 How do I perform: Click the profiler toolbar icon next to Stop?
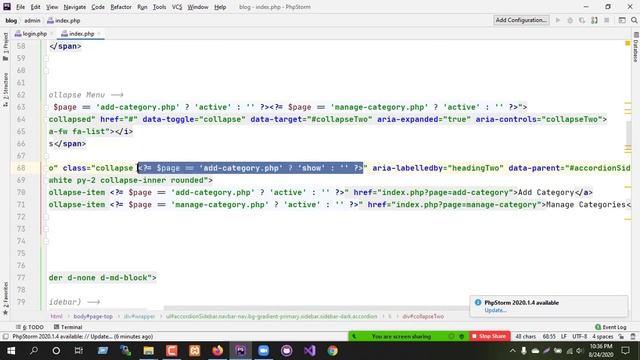(x=594, y=20)
